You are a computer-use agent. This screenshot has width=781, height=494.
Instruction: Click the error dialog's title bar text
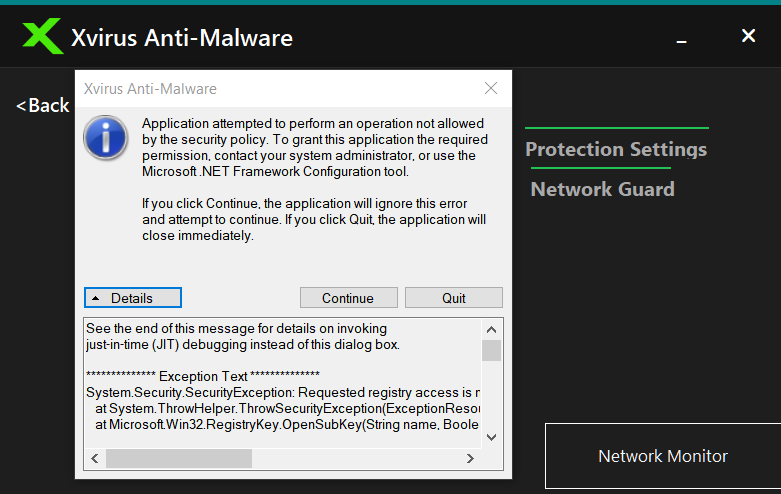(150, 89)
